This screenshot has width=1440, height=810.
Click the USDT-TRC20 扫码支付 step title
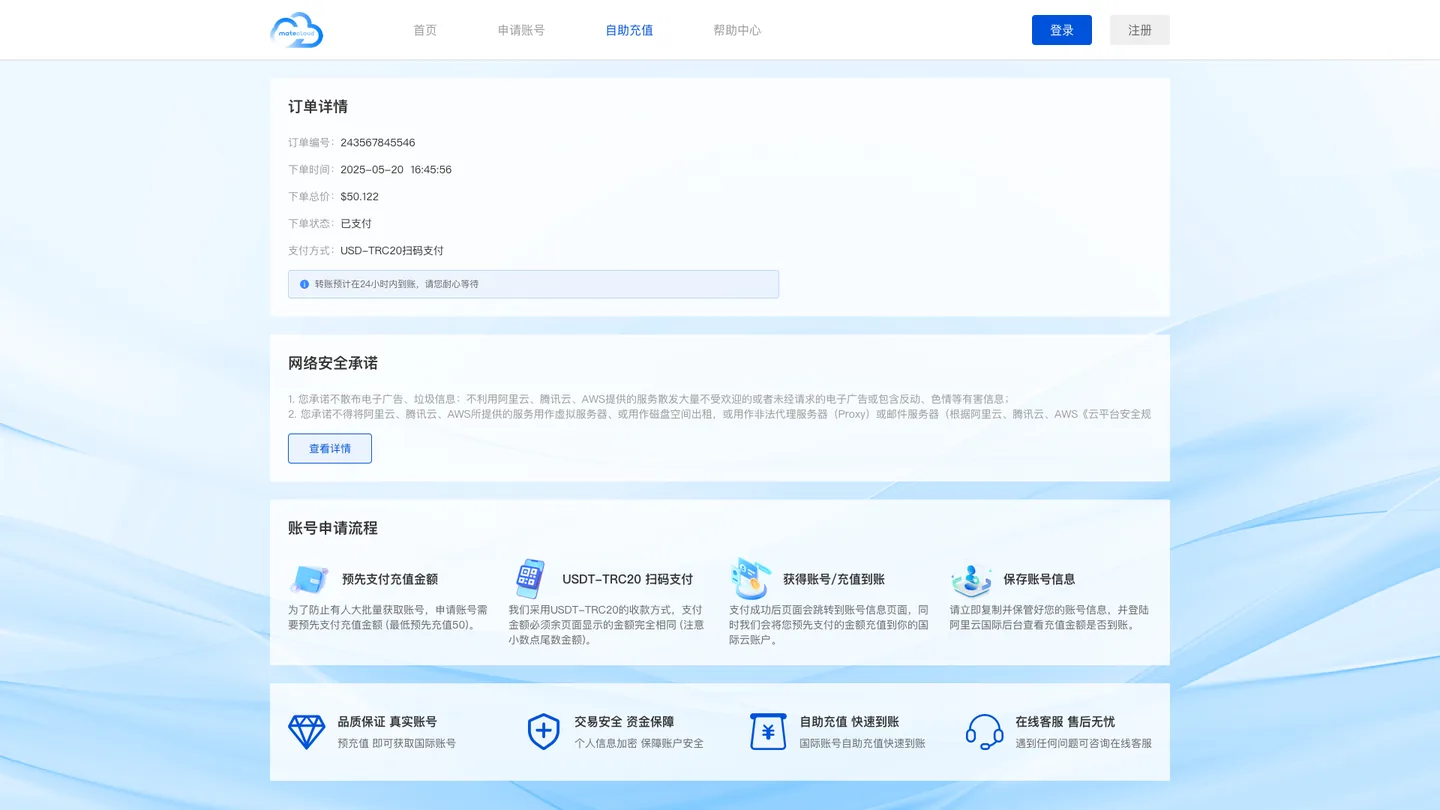[x=627, y=579]
